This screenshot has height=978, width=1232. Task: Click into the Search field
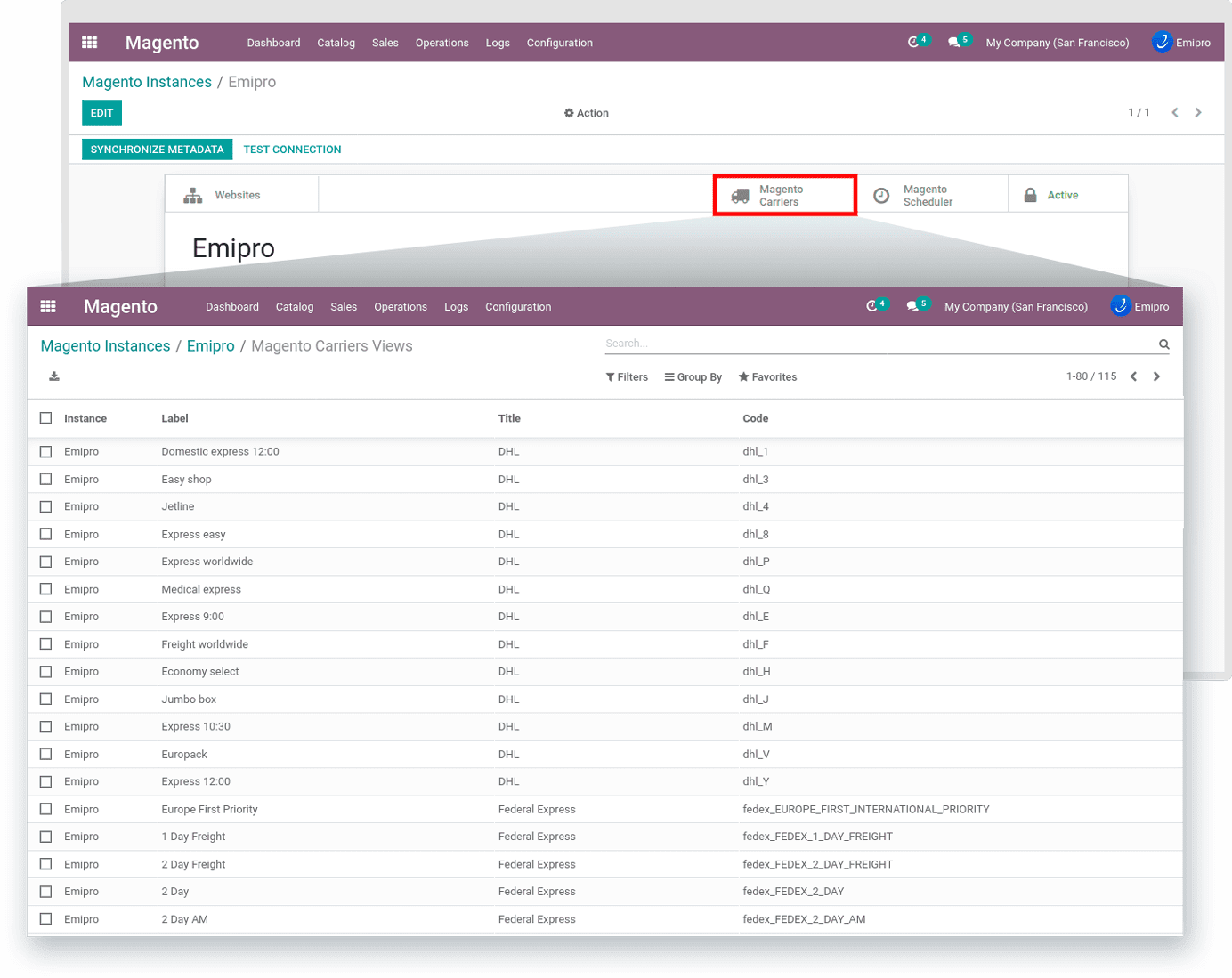pos(879,344)
